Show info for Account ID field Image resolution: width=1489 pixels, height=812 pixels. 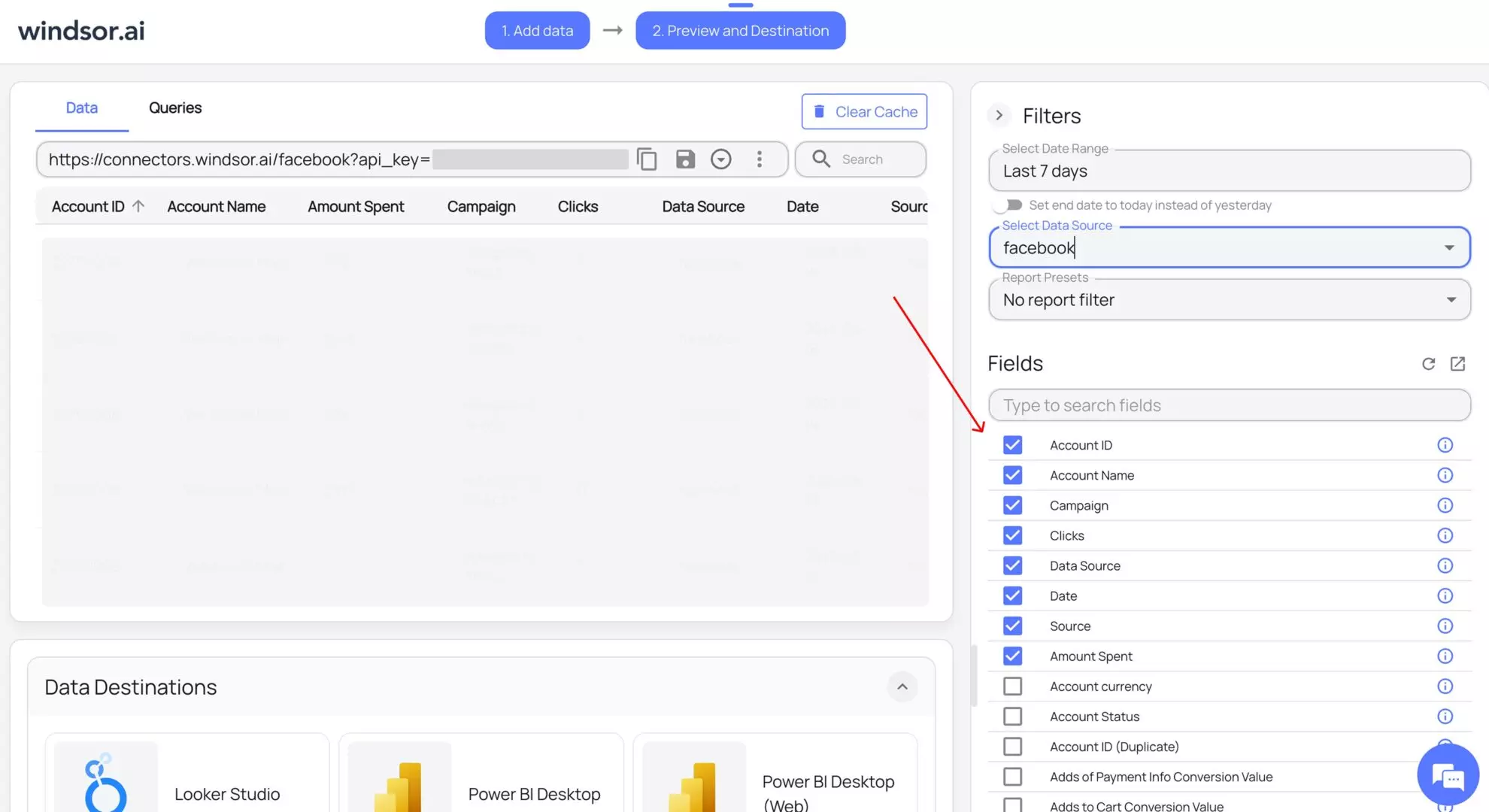coord(1445,445)
